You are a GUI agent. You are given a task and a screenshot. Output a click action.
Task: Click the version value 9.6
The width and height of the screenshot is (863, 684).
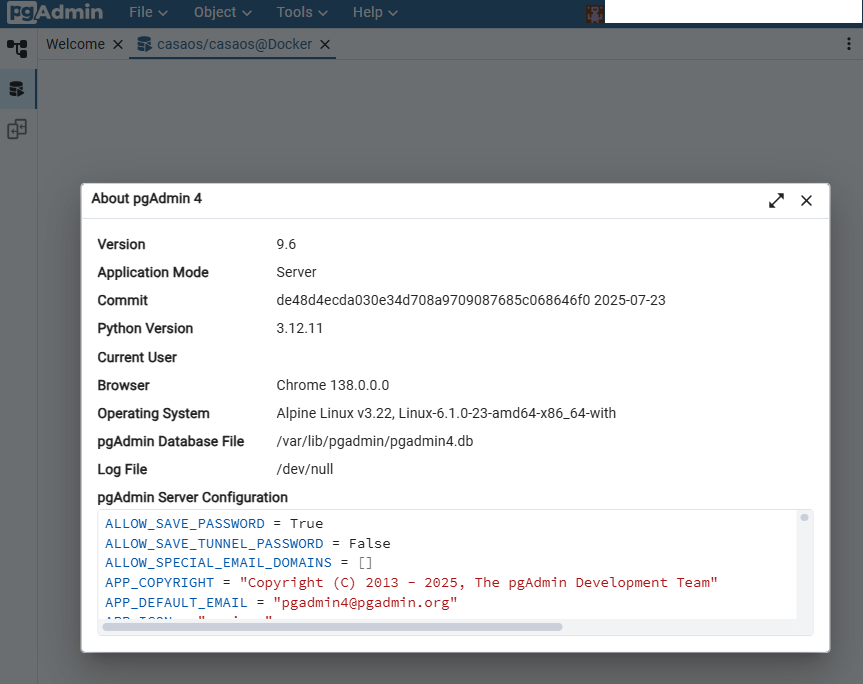pyautogui.click(x=286, y=244)
